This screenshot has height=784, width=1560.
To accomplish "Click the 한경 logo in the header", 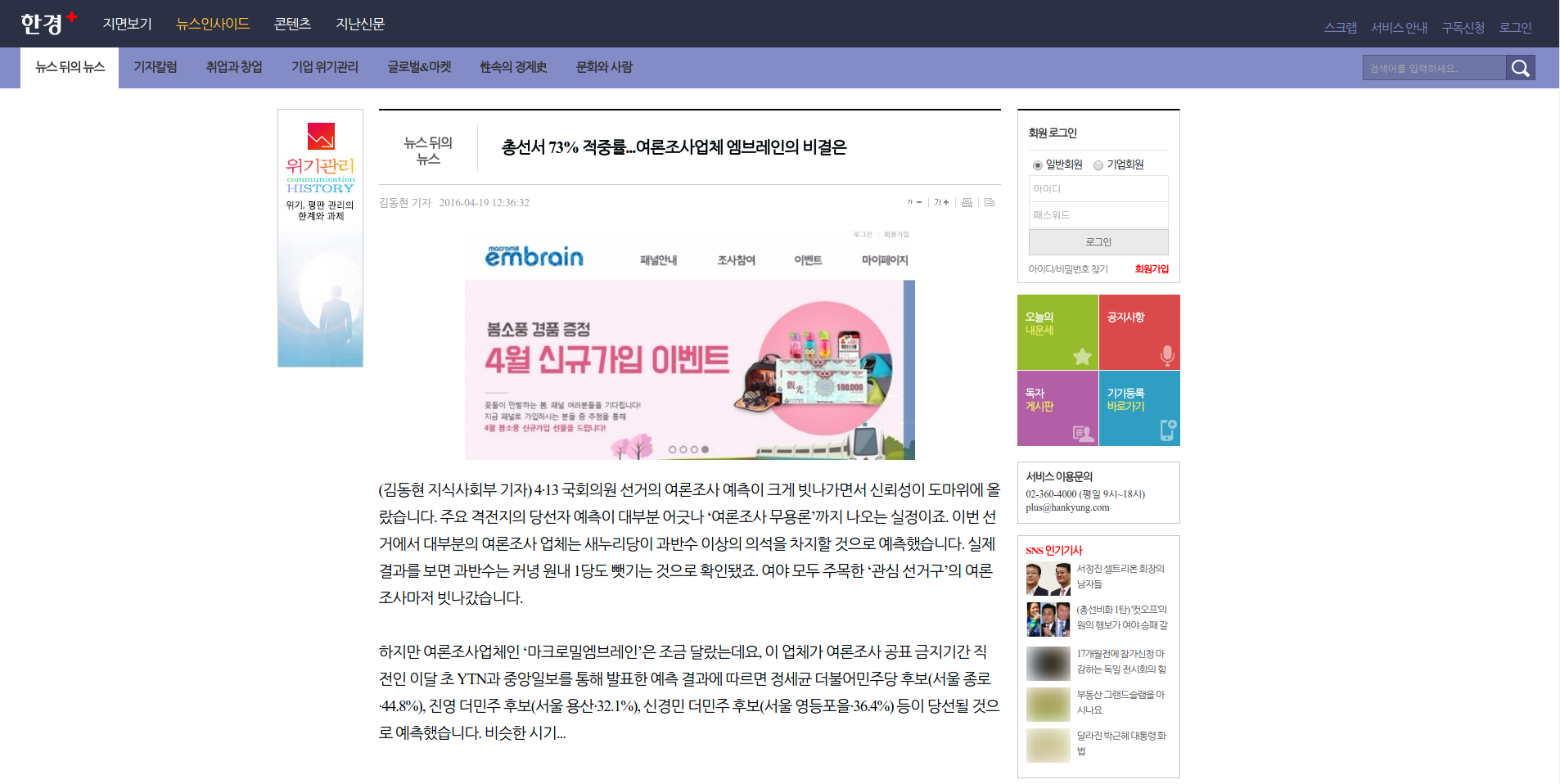I will pyautogui.click(x=48, y=24).
